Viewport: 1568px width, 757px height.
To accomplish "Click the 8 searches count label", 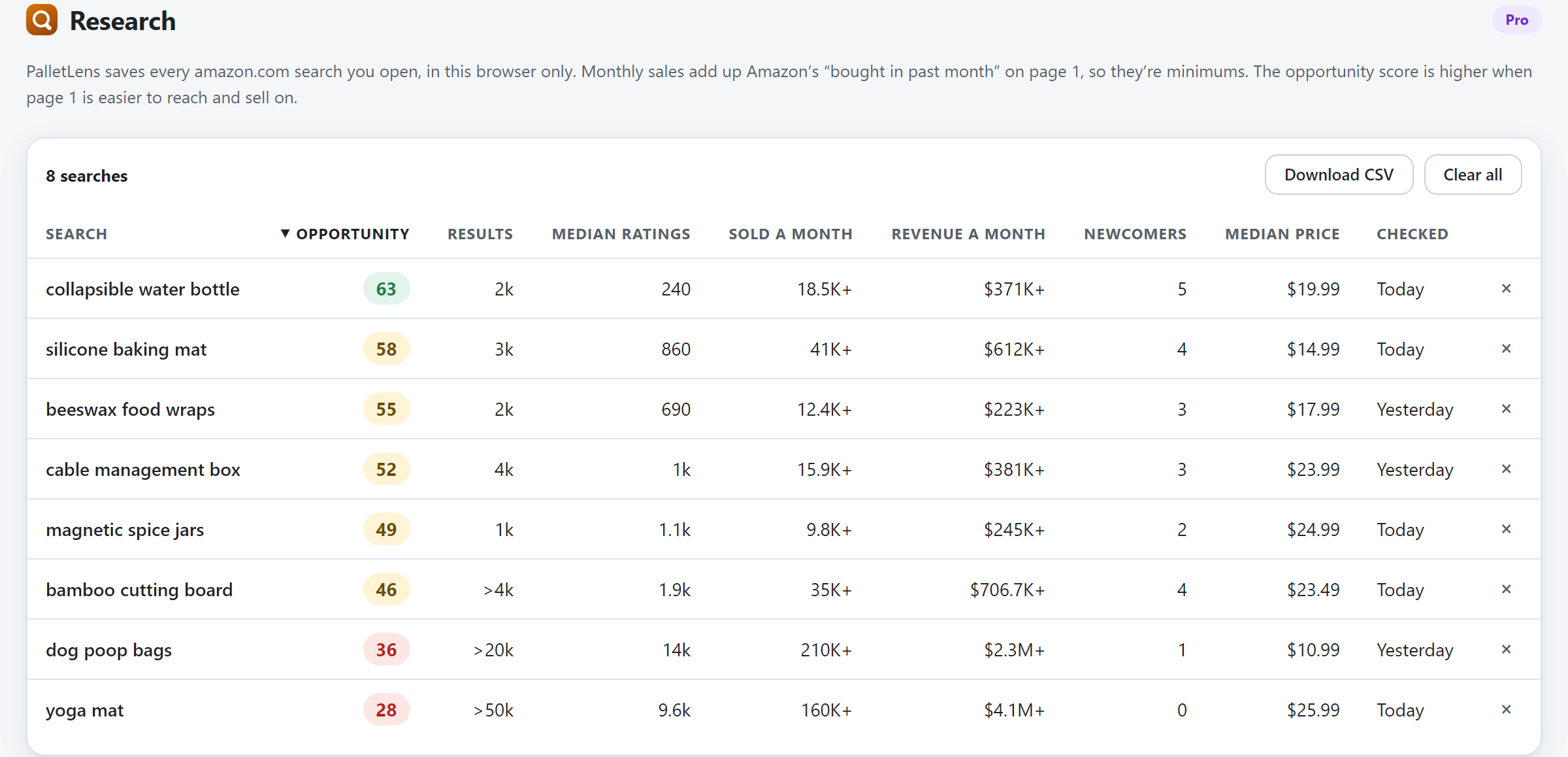I will (87, 176).
